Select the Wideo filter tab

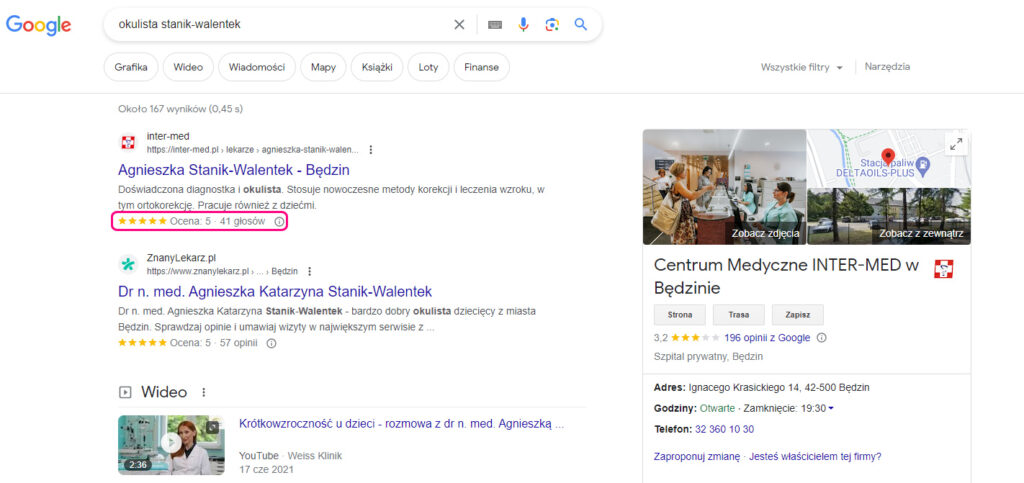(x=188, y=67)
